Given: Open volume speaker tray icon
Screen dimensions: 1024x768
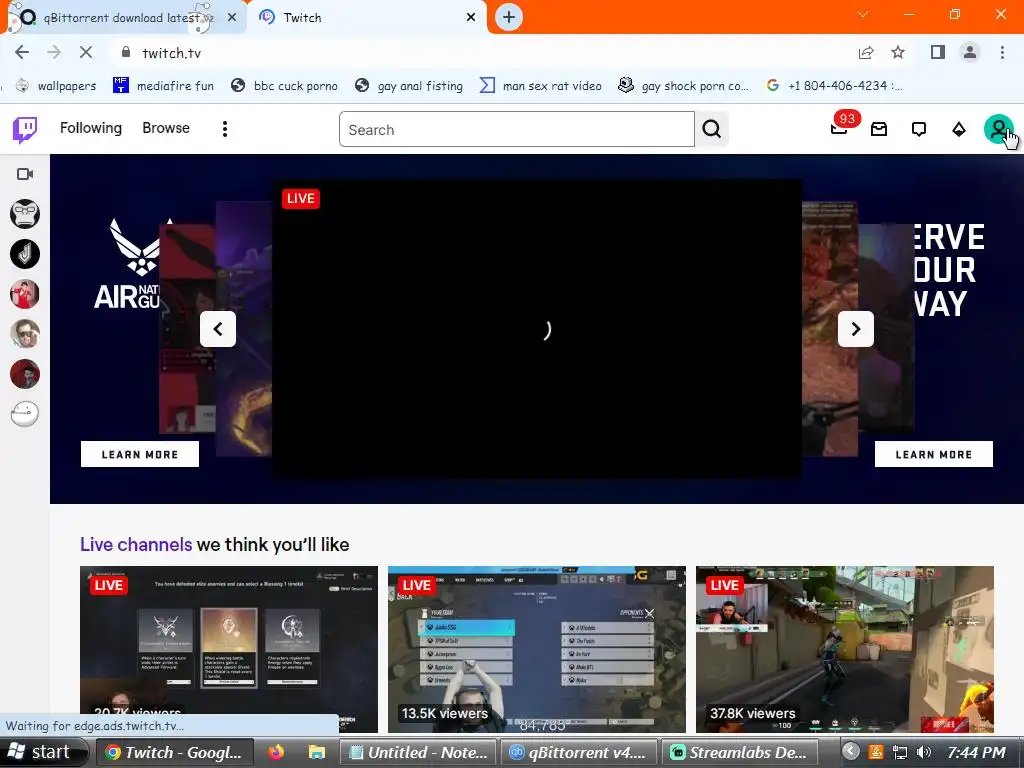Looking at the screenshot, I should click(x=923, y=752).
